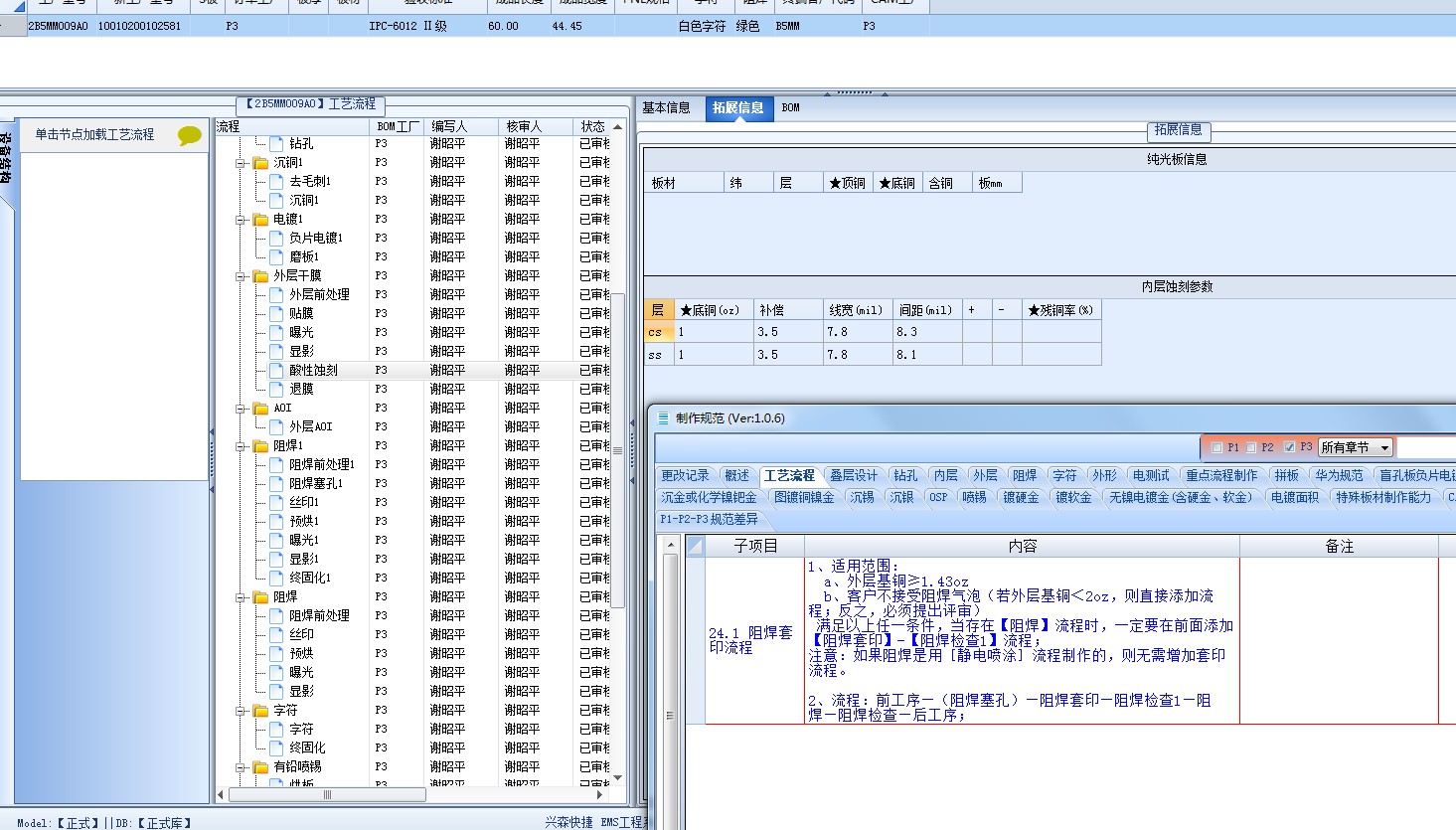Click the 阻焊塞孔1 document icon
This screenshot has width=1456, height=830.
coord(276,483)
